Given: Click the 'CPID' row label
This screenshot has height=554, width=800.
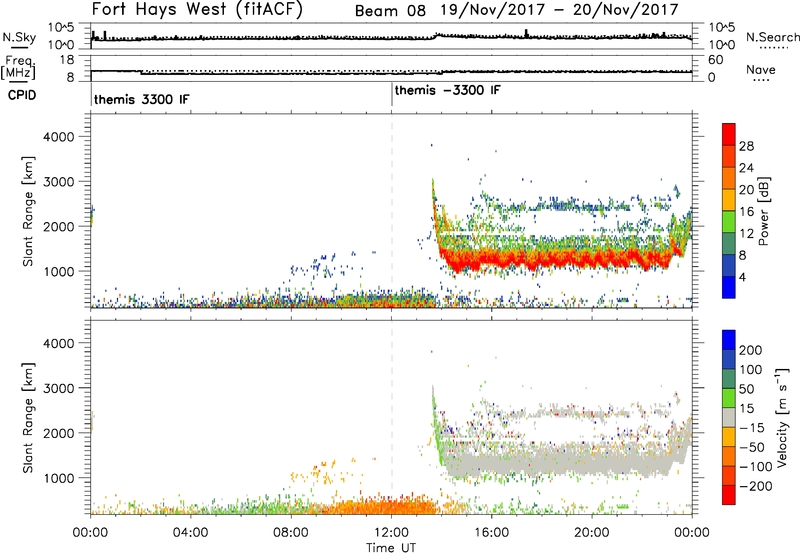Looking at the screenshot, I should point(22,95).
